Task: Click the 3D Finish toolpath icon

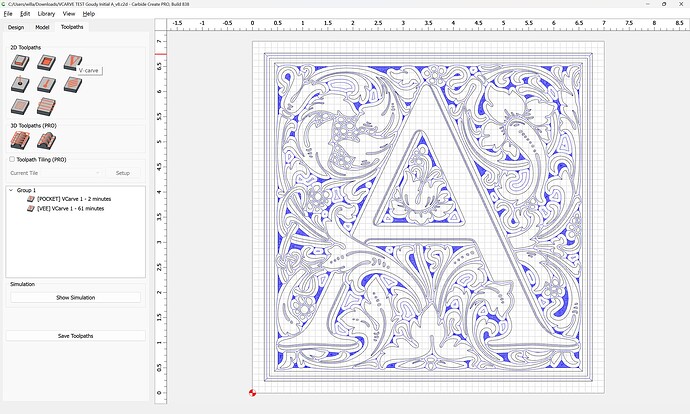Action: pyautogui.click(x=45, y=141)
